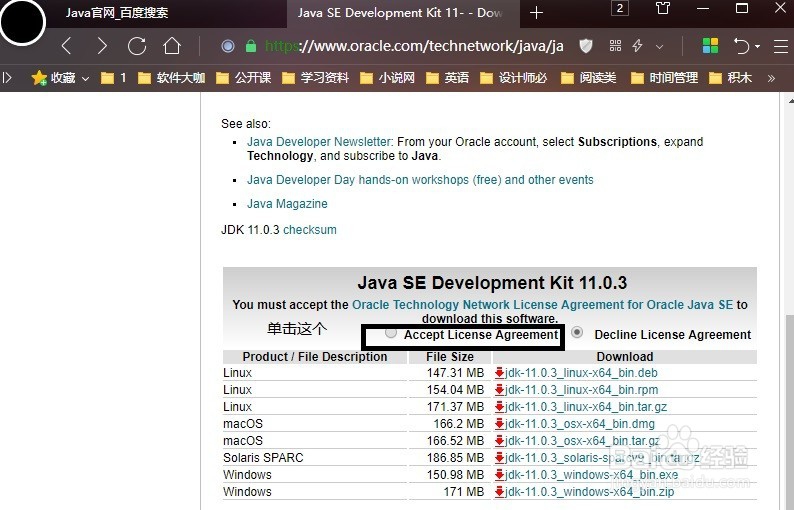
Task: Open the 学习资料 bookmark folder
Action: pos(315,77)
